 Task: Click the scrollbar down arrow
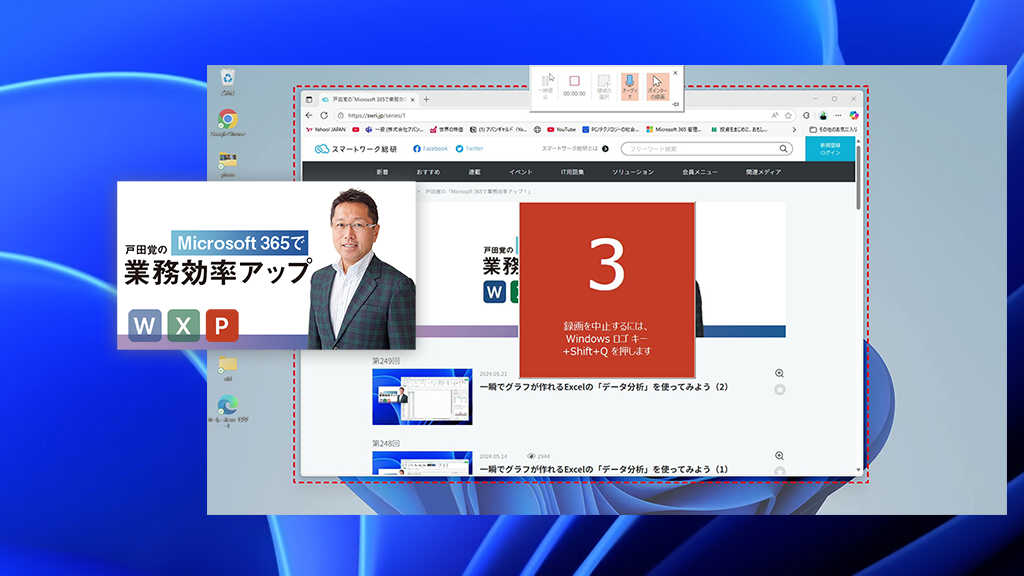(x=858, y=470)
